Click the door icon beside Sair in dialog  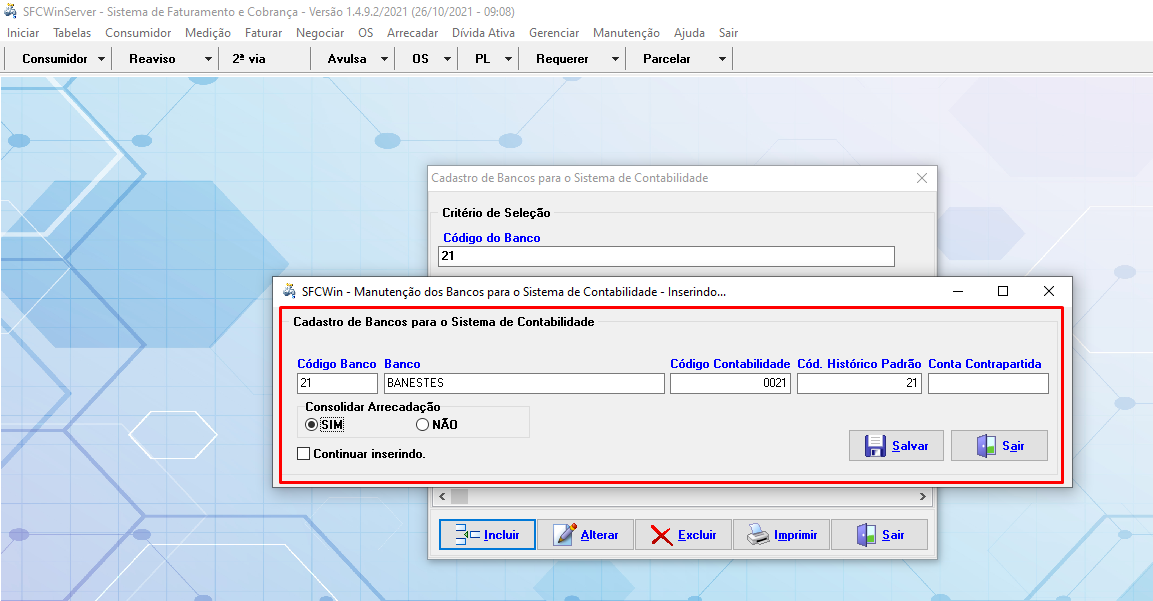985,446
